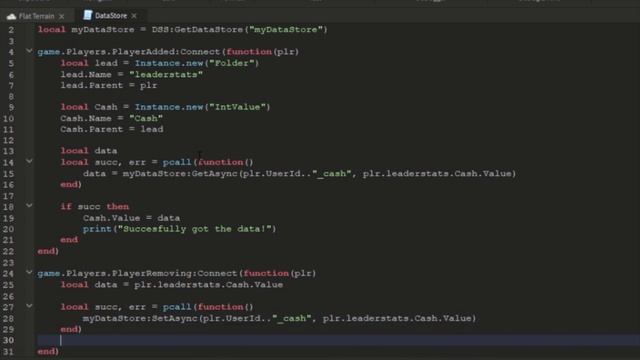Click the "Cash" string on line 10

[x=146, y=118]
